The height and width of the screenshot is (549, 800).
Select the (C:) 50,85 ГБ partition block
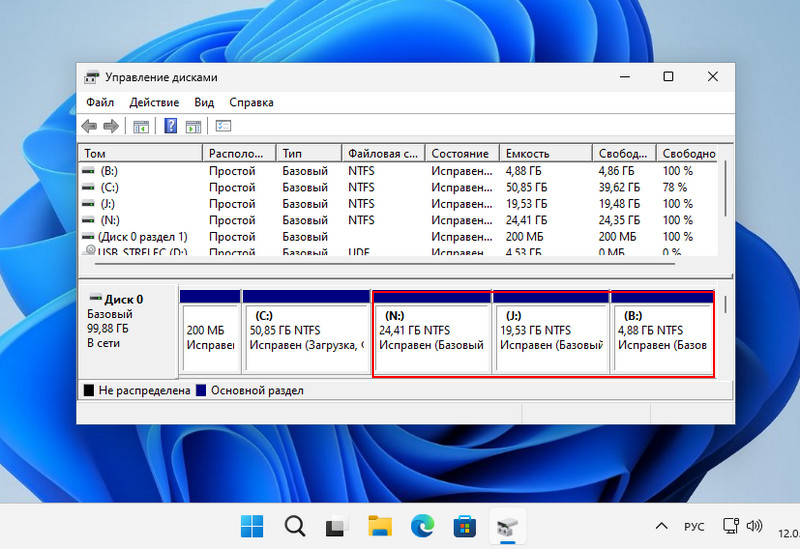(x=307, y=332)
